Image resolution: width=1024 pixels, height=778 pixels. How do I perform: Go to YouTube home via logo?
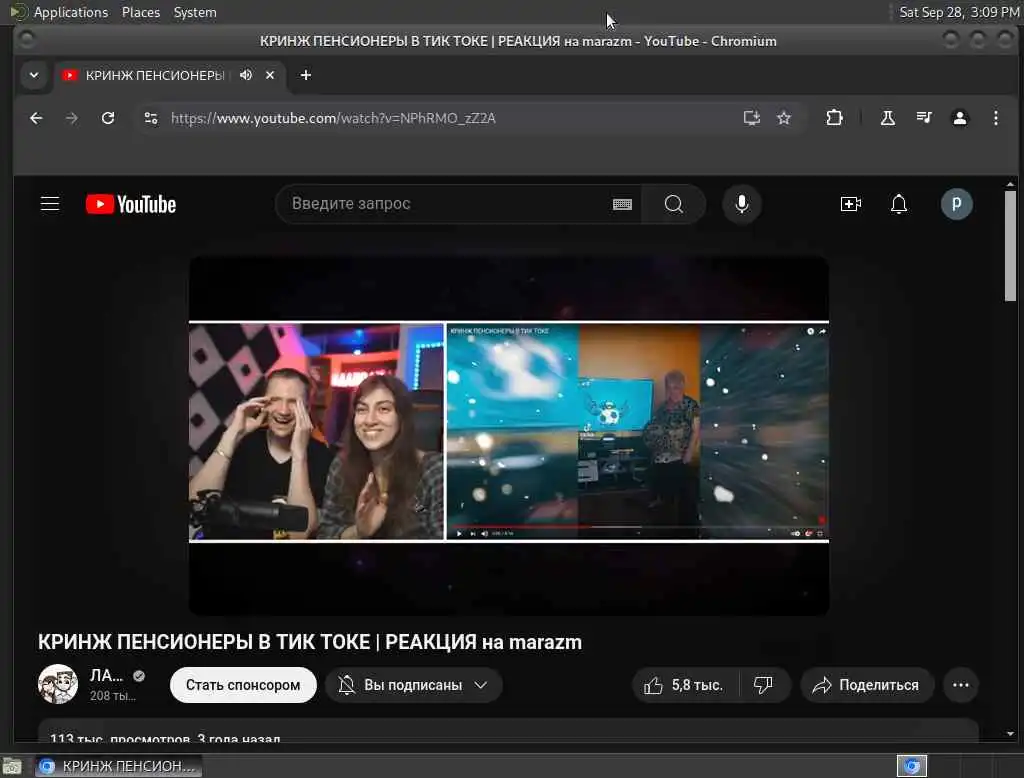131,204
